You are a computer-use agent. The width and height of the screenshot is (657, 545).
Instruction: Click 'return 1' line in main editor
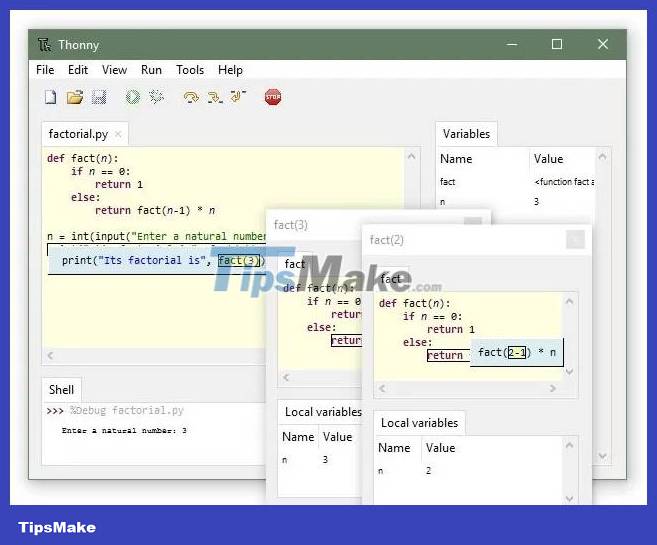(x=119, y=184)
